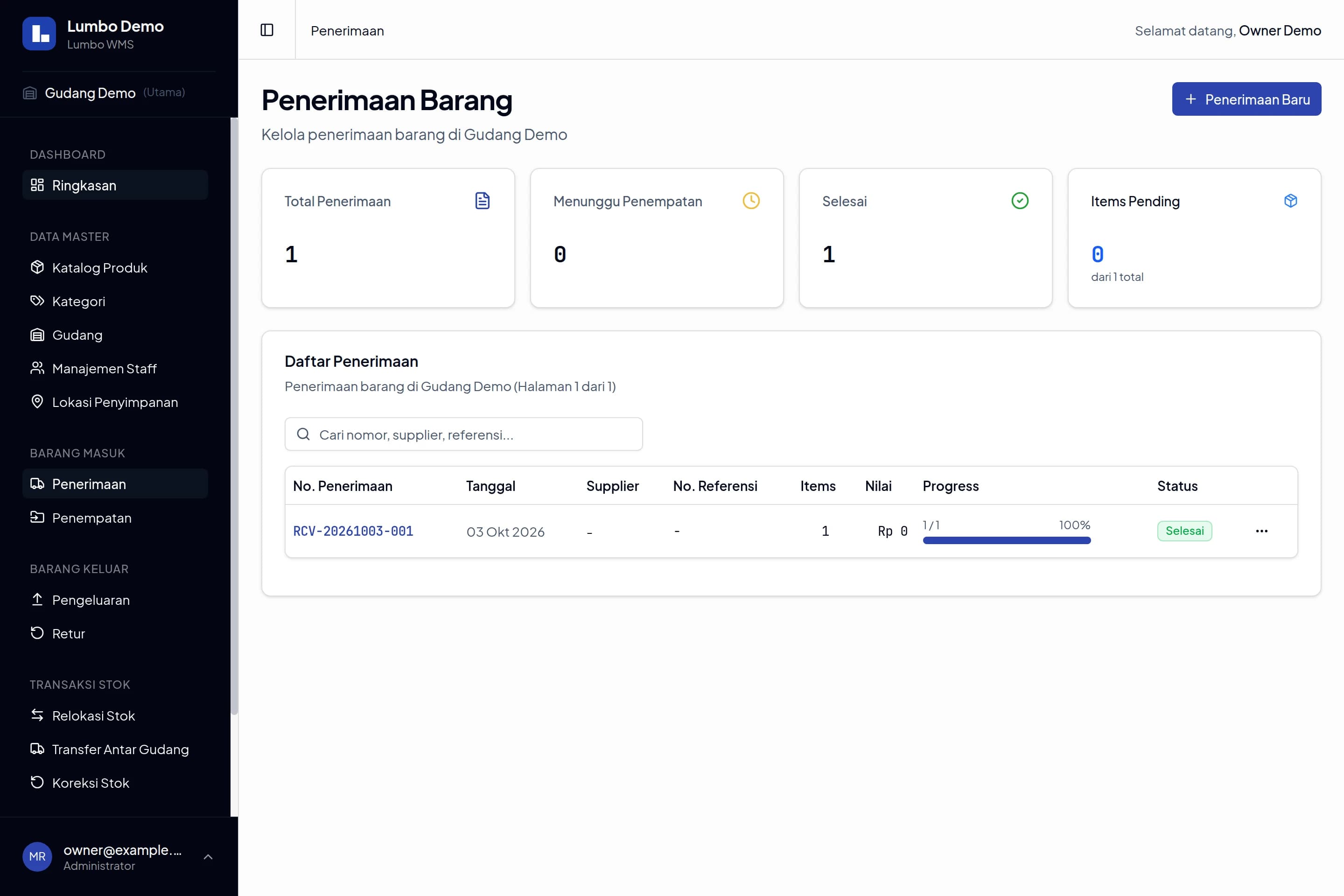Click the Selesai status badge

1184,531
